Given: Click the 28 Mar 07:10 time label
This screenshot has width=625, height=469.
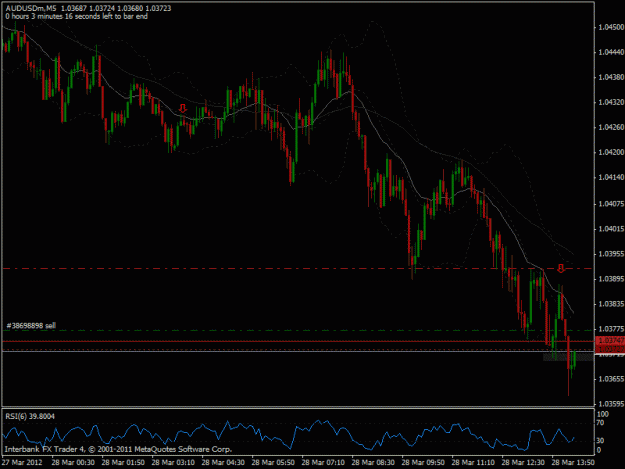Looking at the screenshot, I should point(323,463).
